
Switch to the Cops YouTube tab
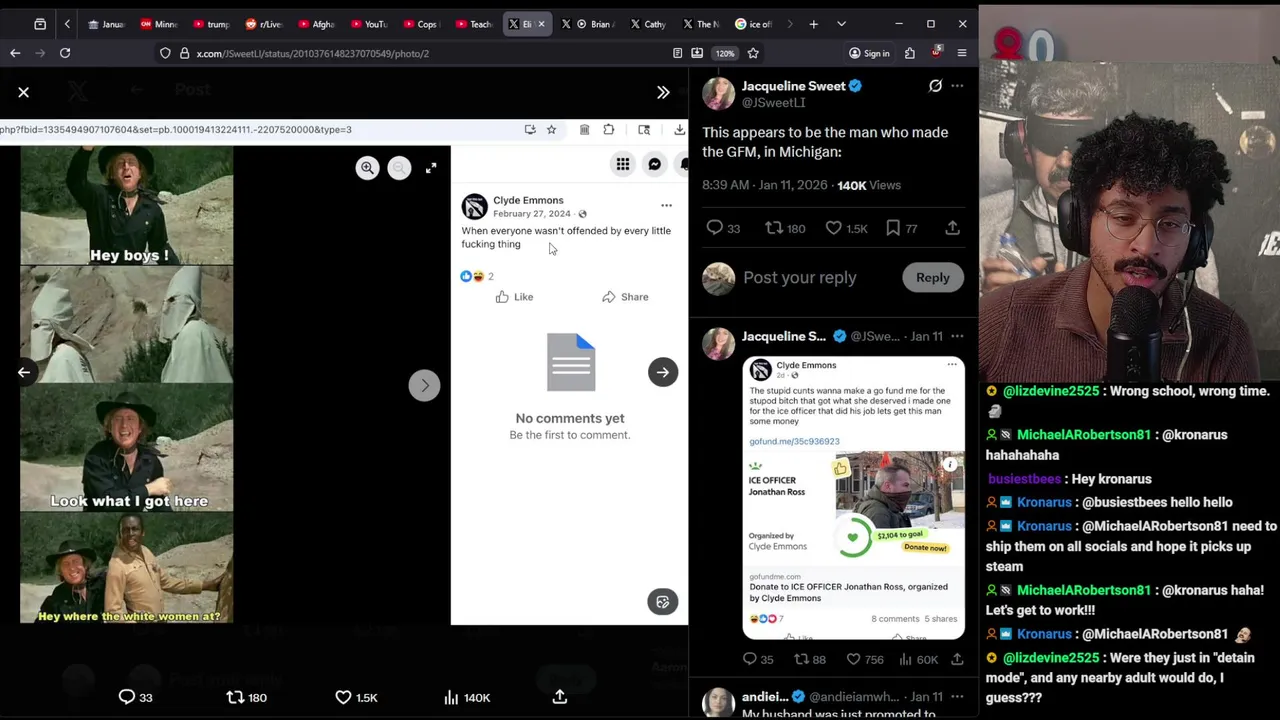tap(420, 24)
